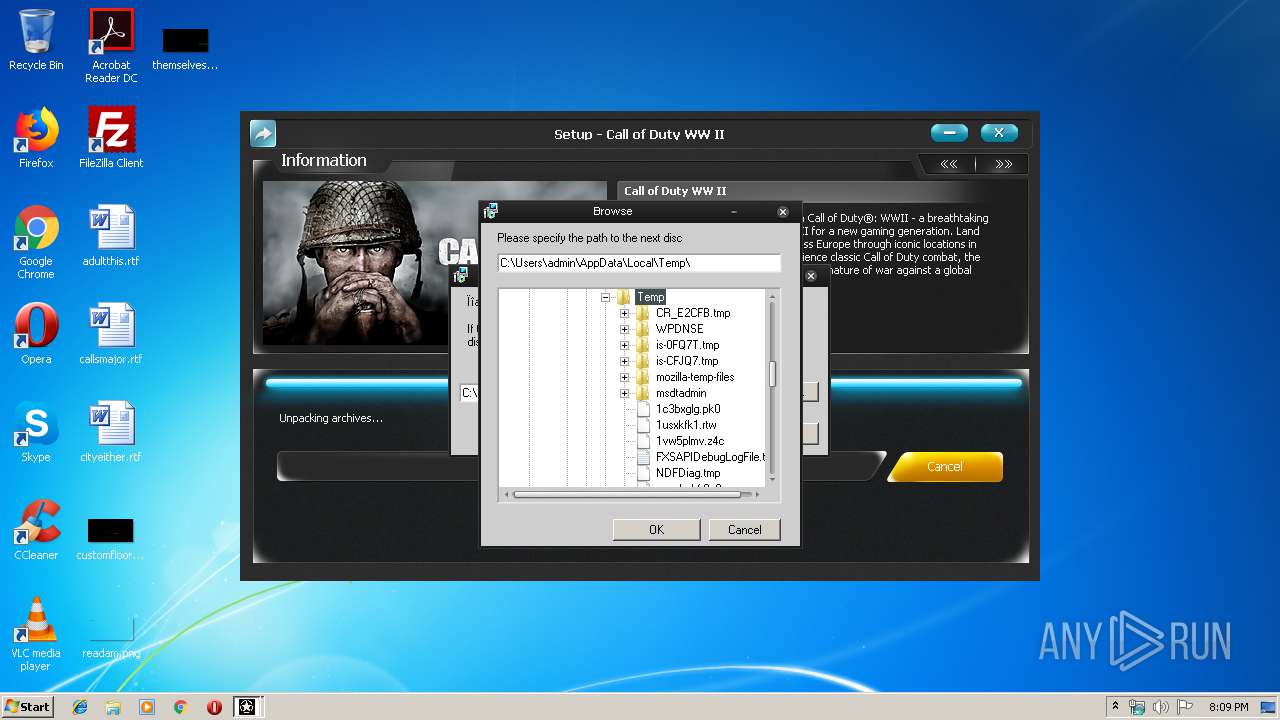Select file 1usxkfk1.rtw
The image size is (1280, 720).
pos(686,425)
